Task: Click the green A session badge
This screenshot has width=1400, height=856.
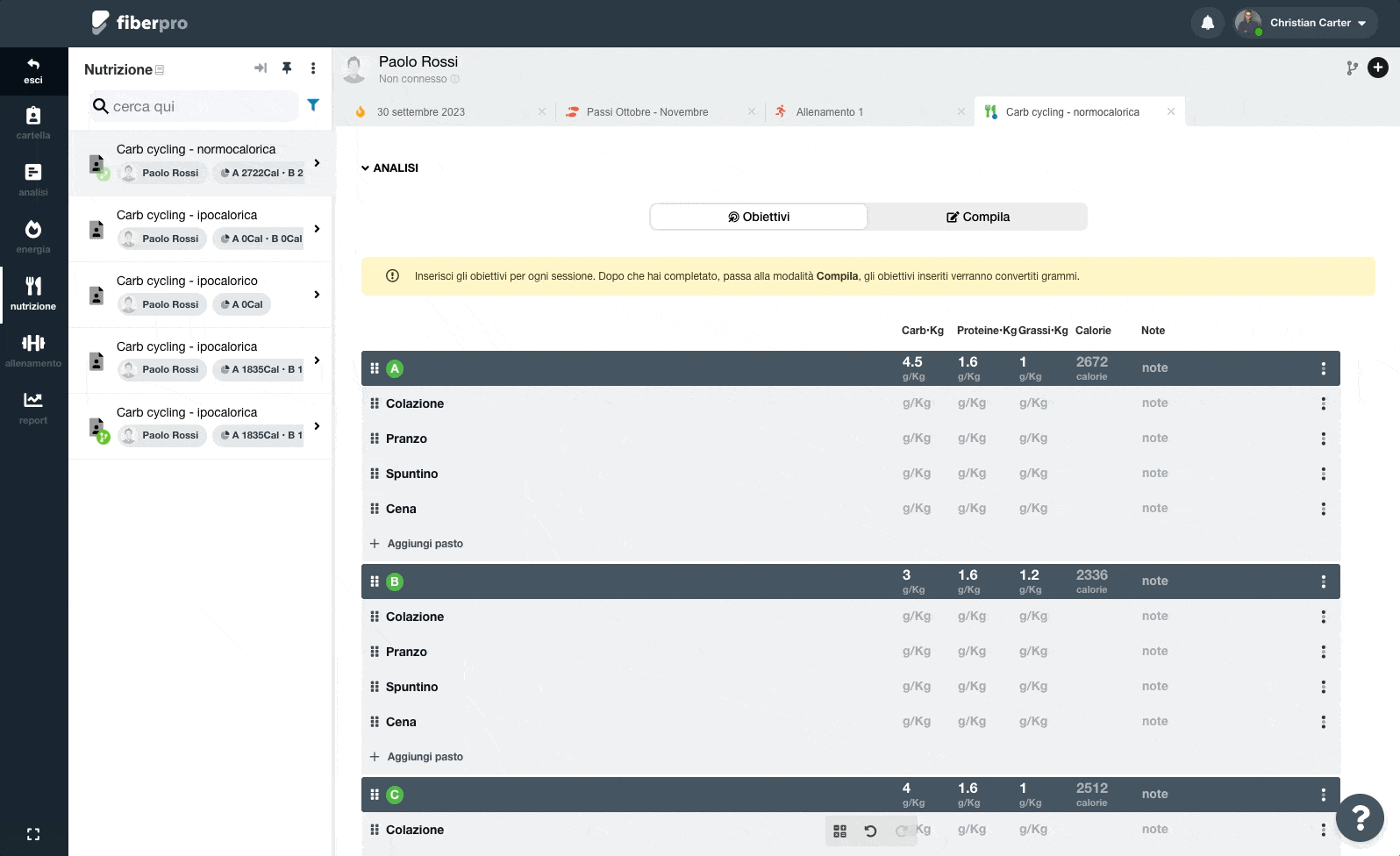Action: [395, 368]
